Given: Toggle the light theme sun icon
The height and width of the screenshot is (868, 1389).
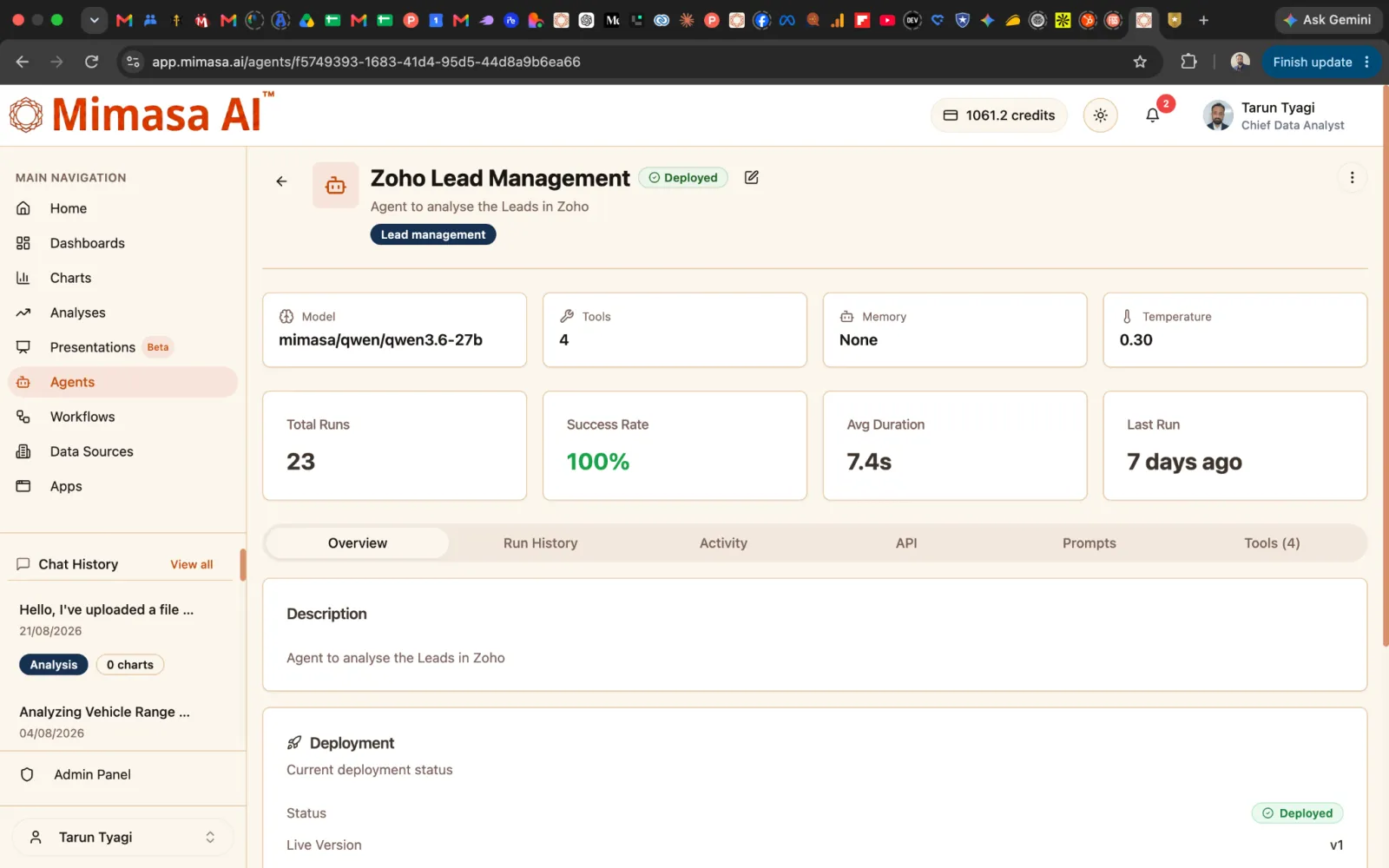Looking at the screenshot, I should click(1100, 115).
